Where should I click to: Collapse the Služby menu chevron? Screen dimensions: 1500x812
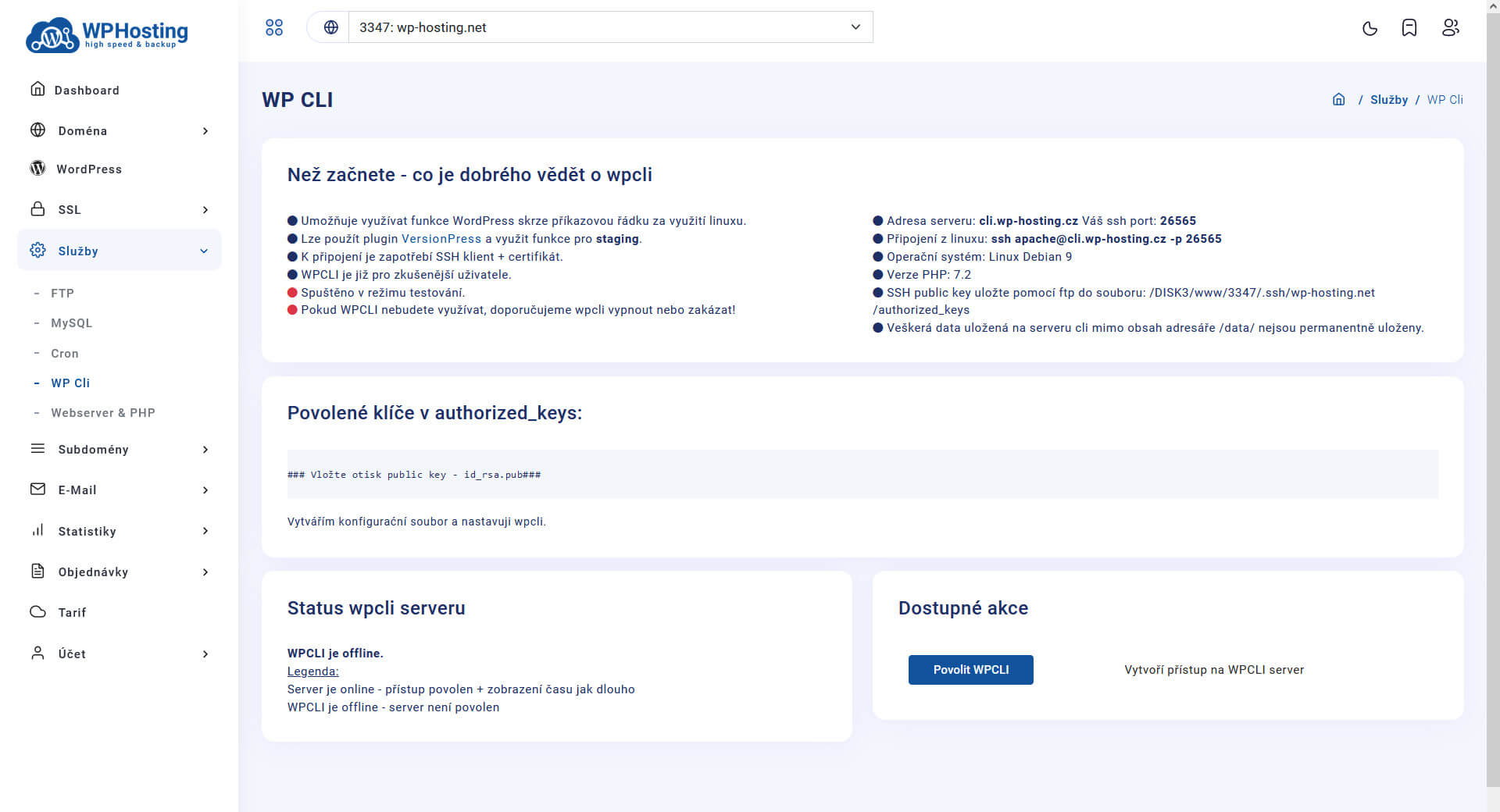pos(204,251)
